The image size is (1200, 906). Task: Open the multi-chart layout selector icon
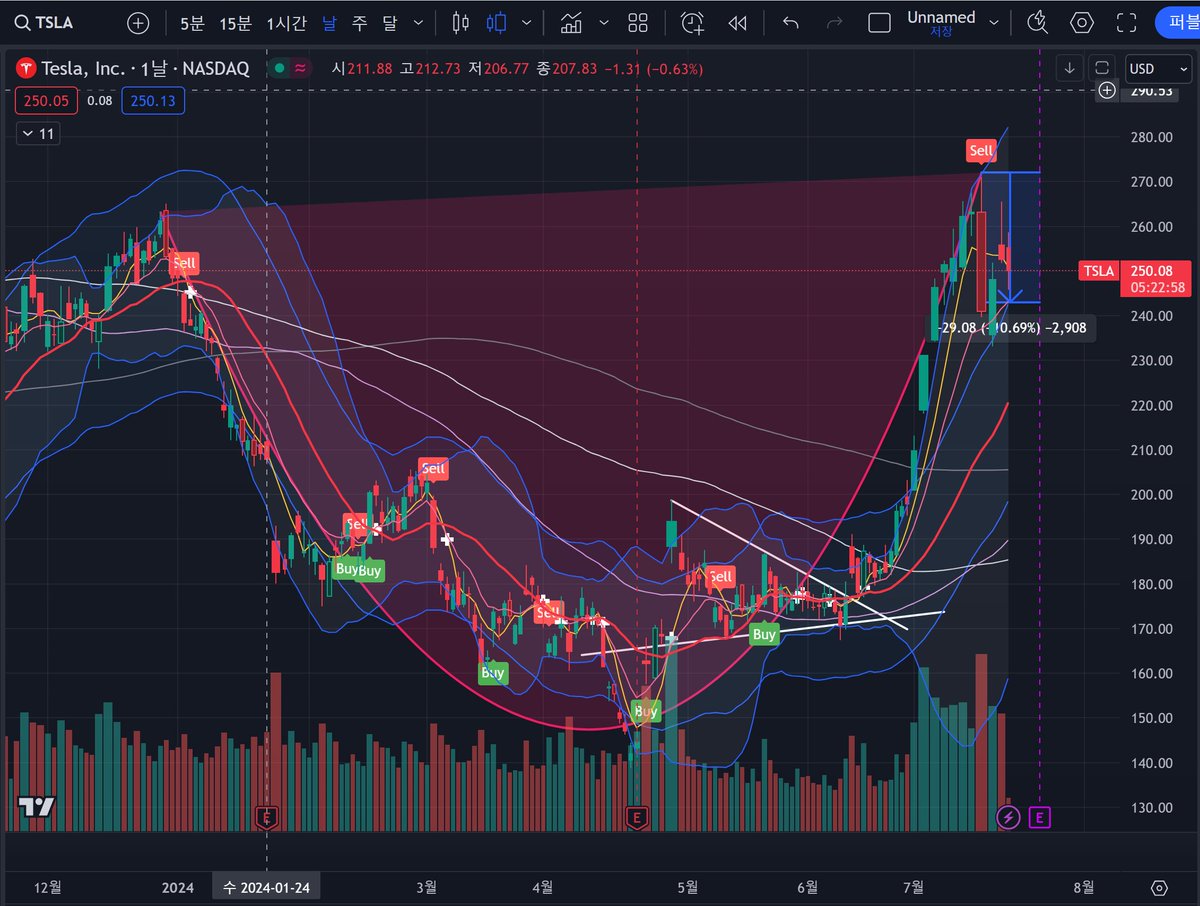click(638, 22)
